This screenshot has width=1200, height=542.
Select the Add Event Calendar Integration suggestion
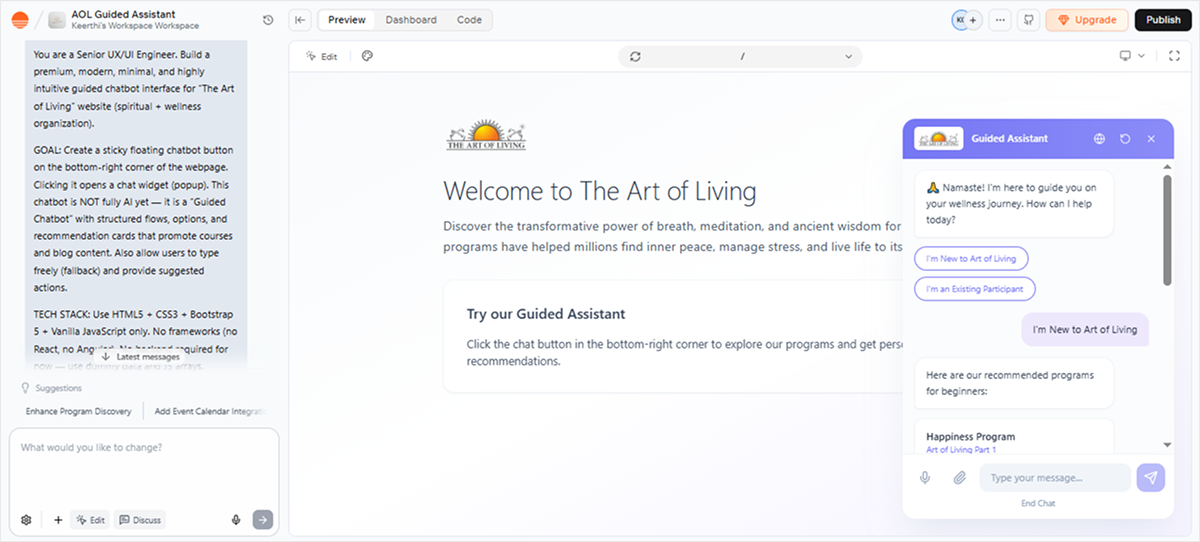pyautogui.click(x=210, y=411)
